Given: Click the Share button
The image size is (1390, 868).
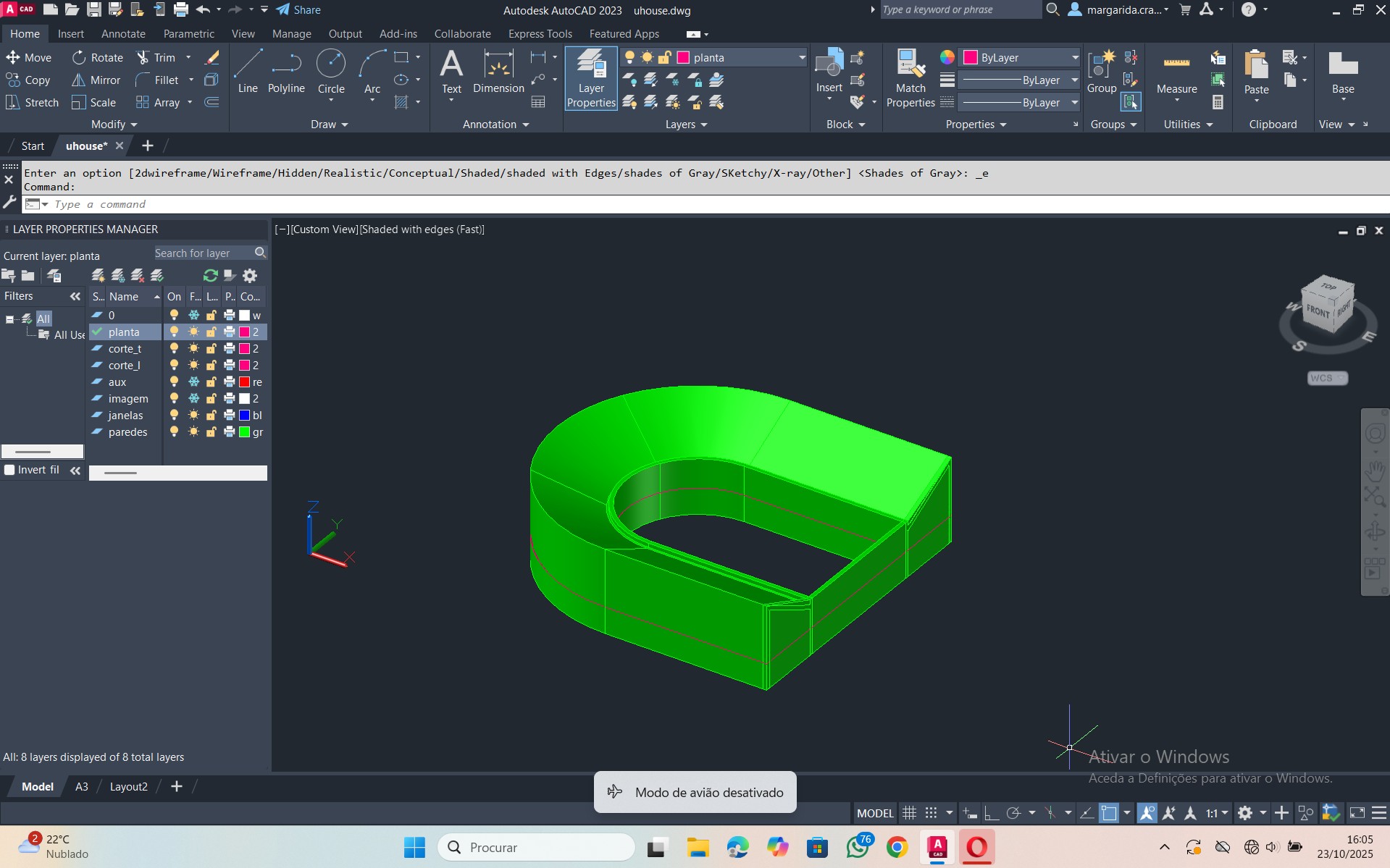Looking at the screenshot, I should (x=298, y=10).
